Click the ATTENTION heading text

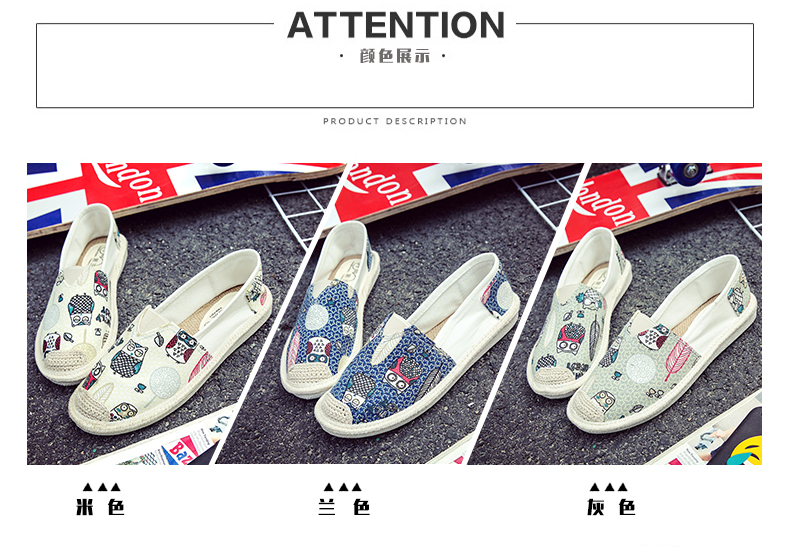tap(396, 25)
